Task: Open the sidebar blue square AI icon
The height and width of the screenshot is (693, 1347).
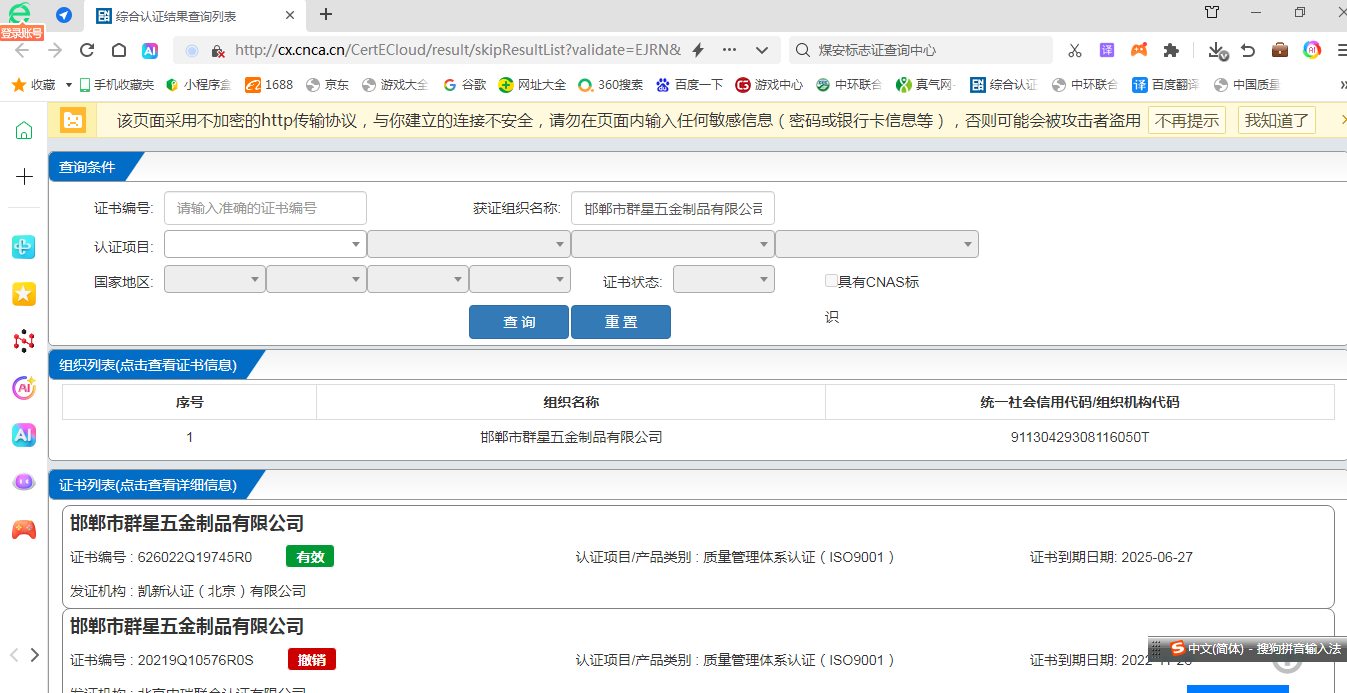Action: 24,435
